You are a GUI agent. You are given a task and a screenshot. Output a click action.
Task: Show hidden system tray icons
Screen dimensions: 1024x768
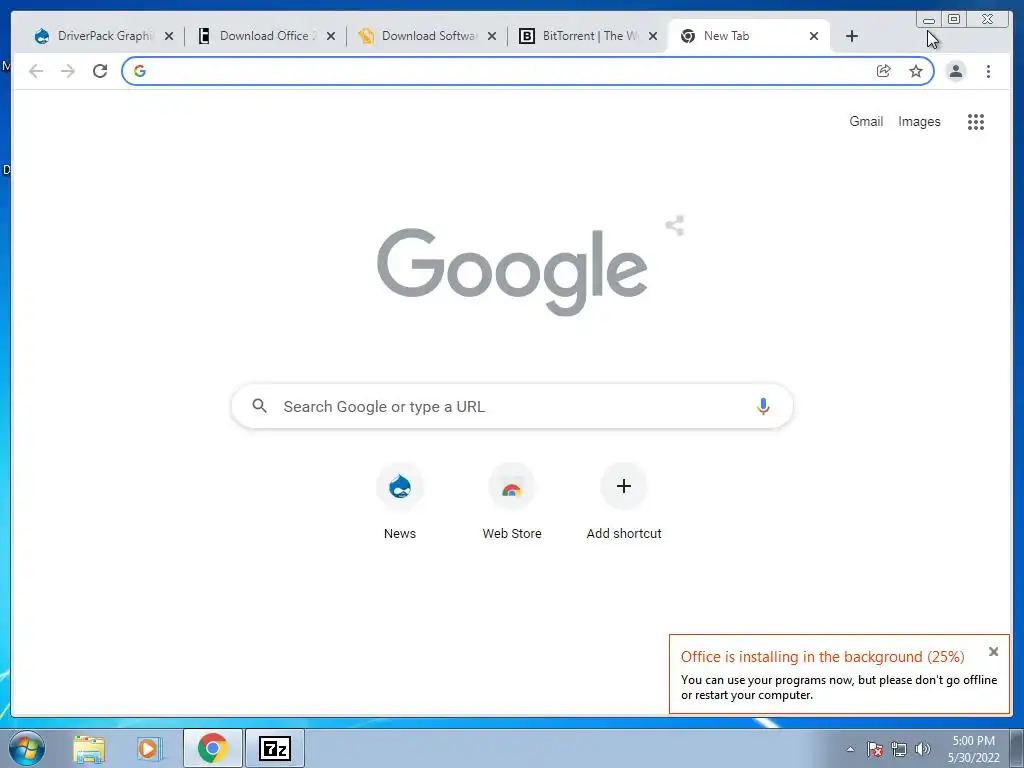point(850,749)
